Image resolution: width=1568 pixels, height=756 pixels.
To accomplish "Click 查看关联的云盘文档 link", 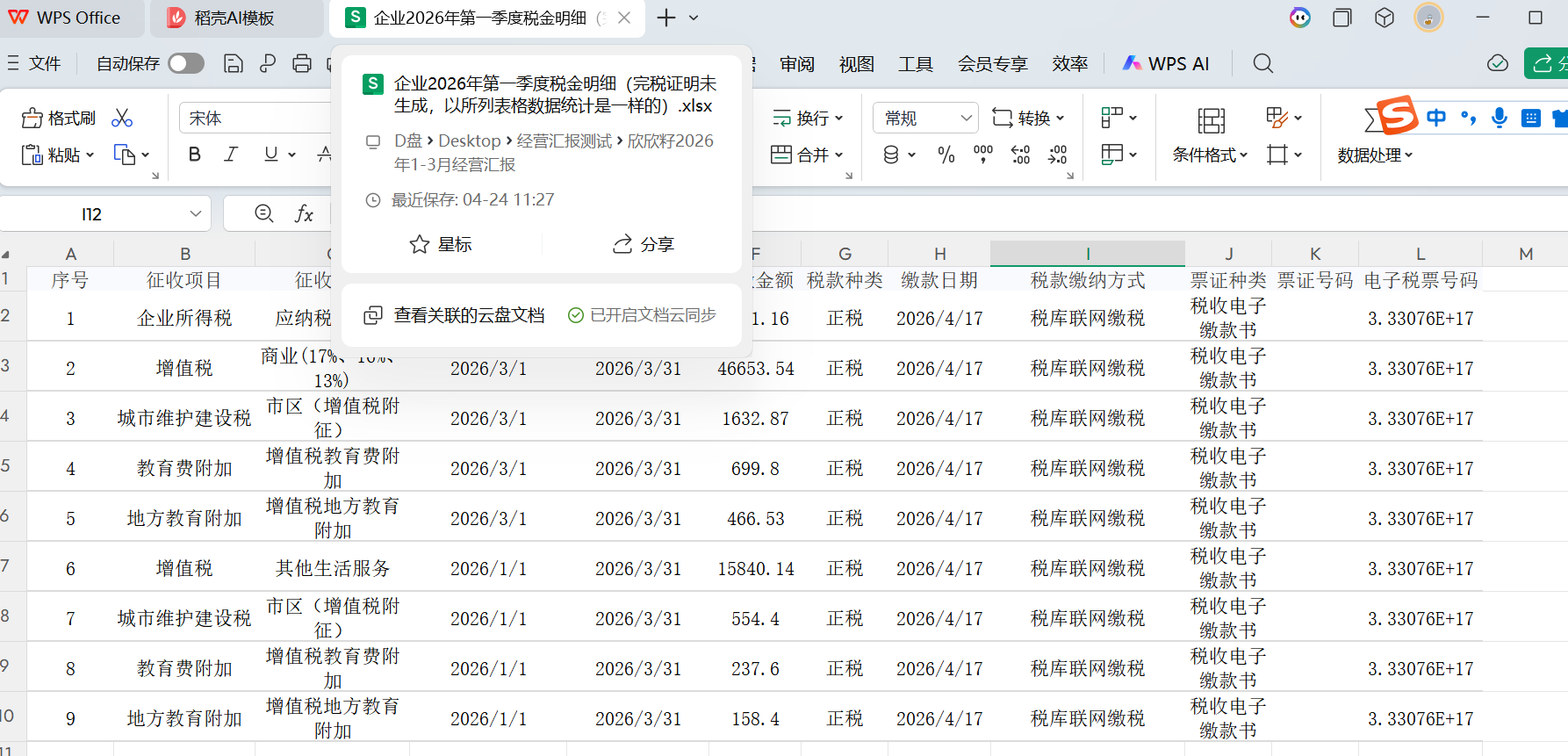I will pyautogui.click(x=469, y=315).
